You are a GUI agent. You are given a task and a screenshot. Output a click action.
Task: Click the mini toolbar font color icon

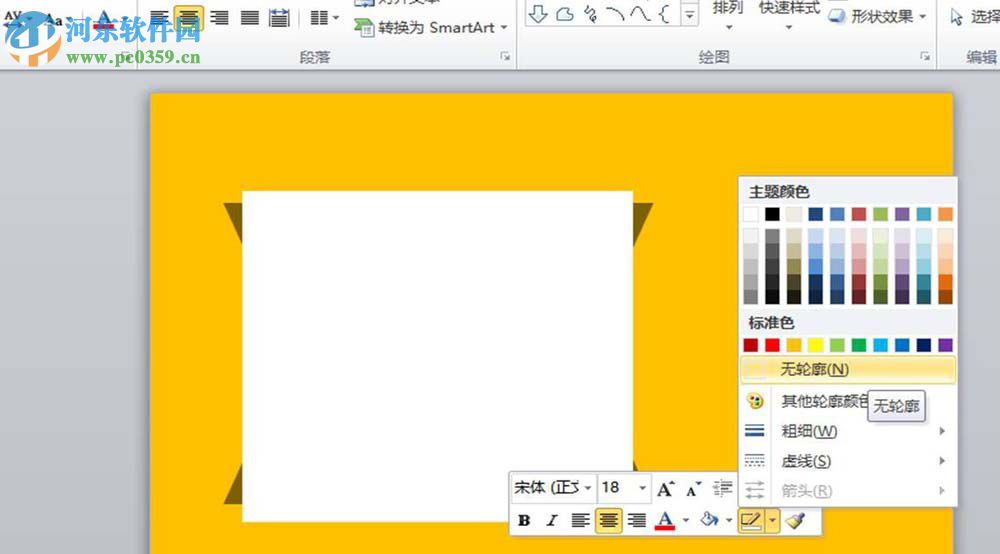664,520
